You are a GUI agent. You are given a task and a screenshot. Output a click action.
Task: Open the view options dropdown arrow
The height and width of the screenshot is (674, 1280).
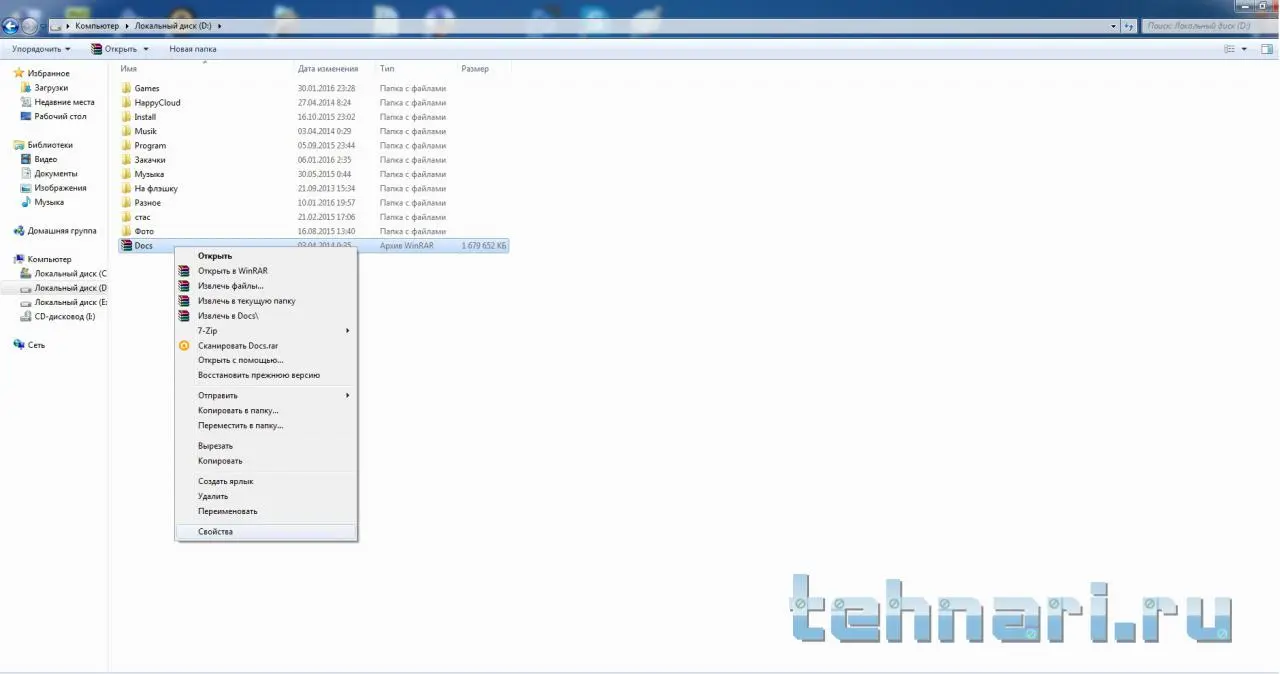coord(1244,49)
